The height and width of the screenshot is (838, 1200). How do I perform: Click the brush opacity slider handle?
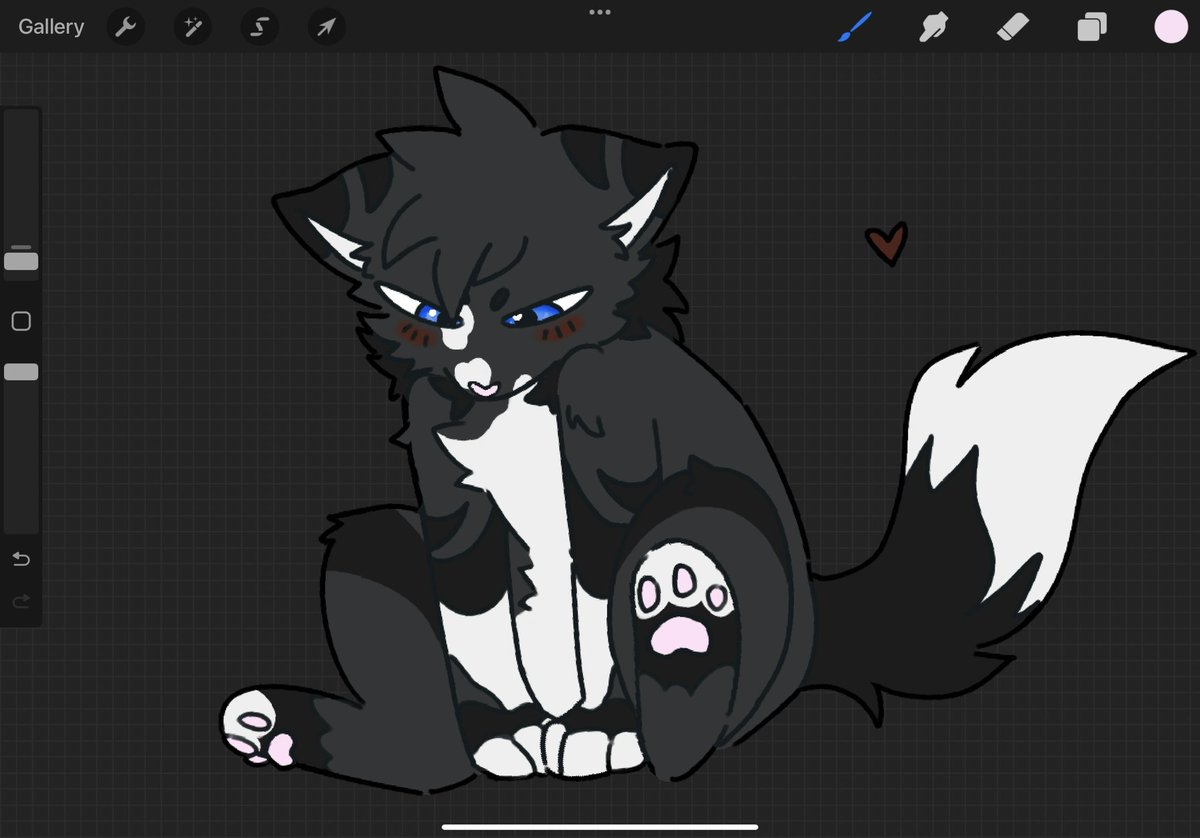(x=21, y=372)
